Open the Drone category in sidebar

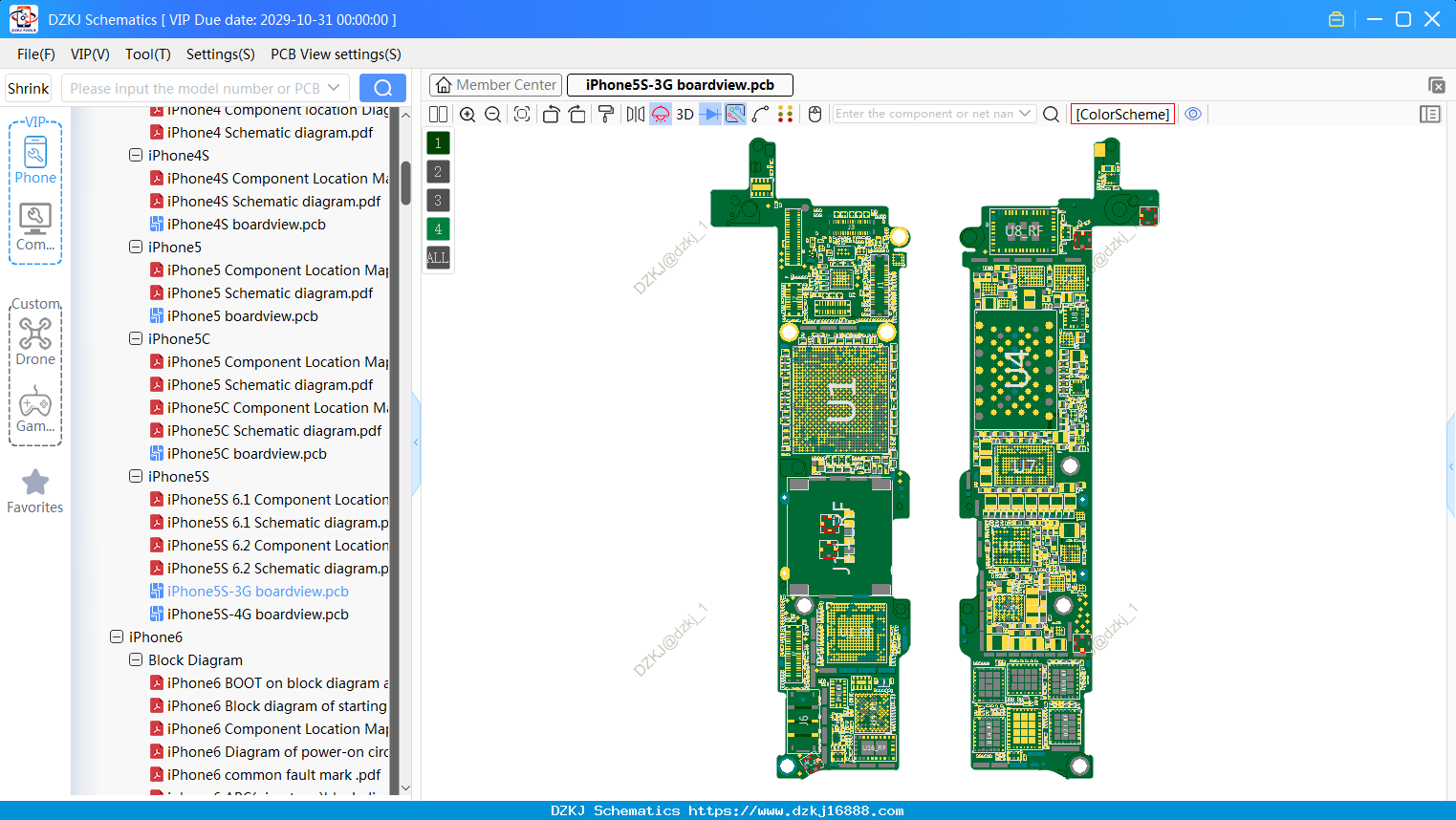tap(35, 341)
